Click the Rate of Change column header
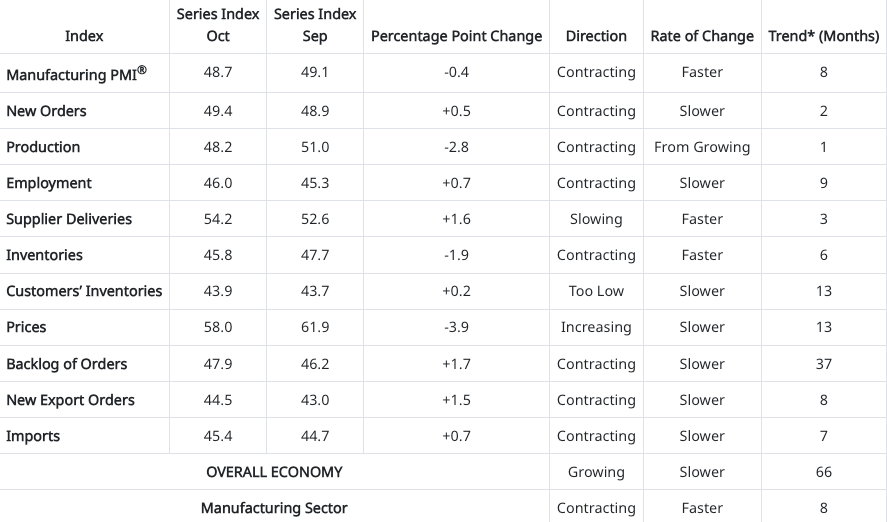Viewport: 887px width, 522px height. [x=702, y=36]
